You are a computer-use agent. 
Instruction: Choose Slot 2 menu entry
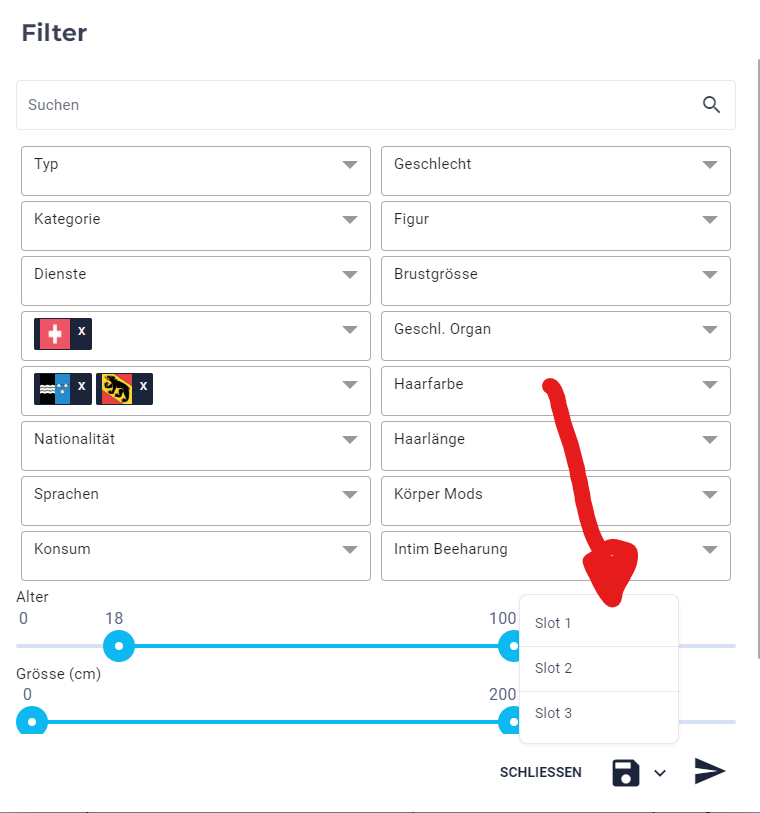pos(599,668)
